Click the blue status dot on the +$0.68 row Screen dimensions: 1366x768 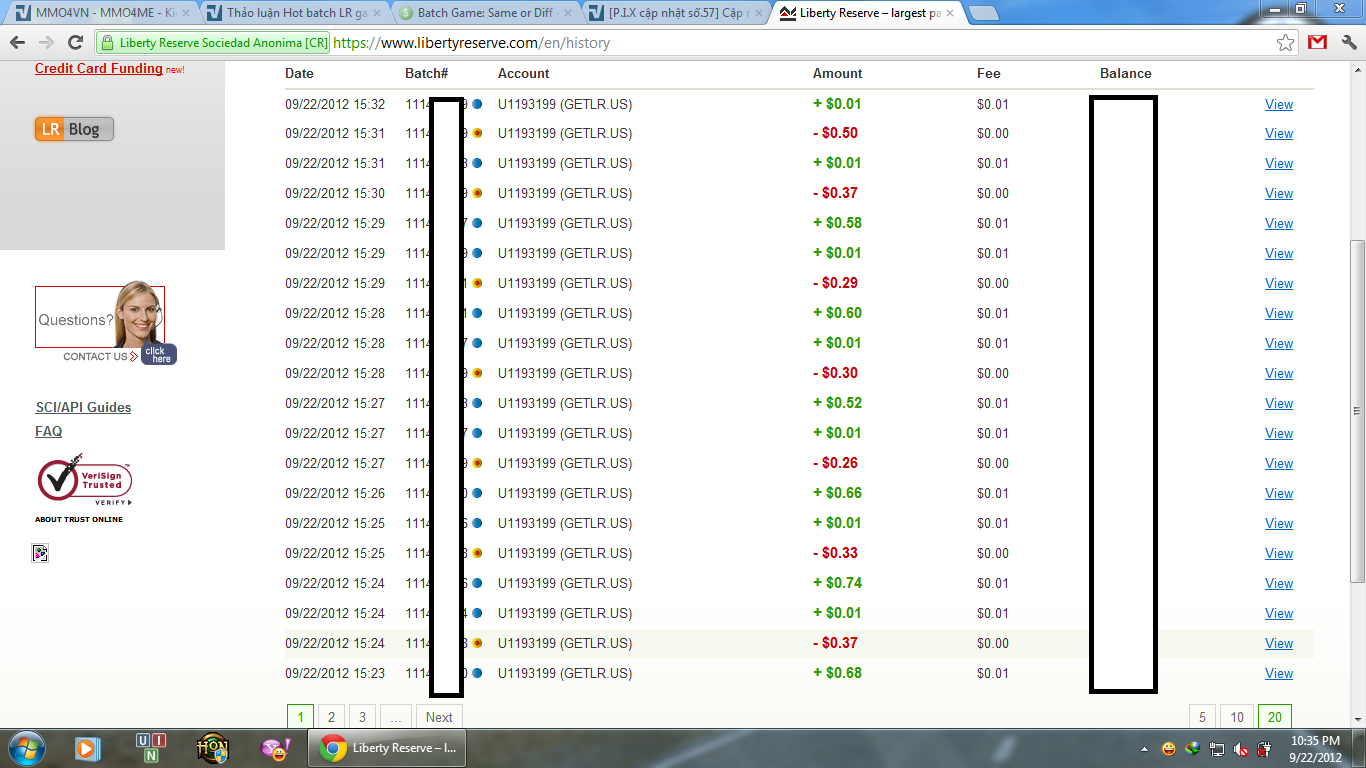(477, 673)
